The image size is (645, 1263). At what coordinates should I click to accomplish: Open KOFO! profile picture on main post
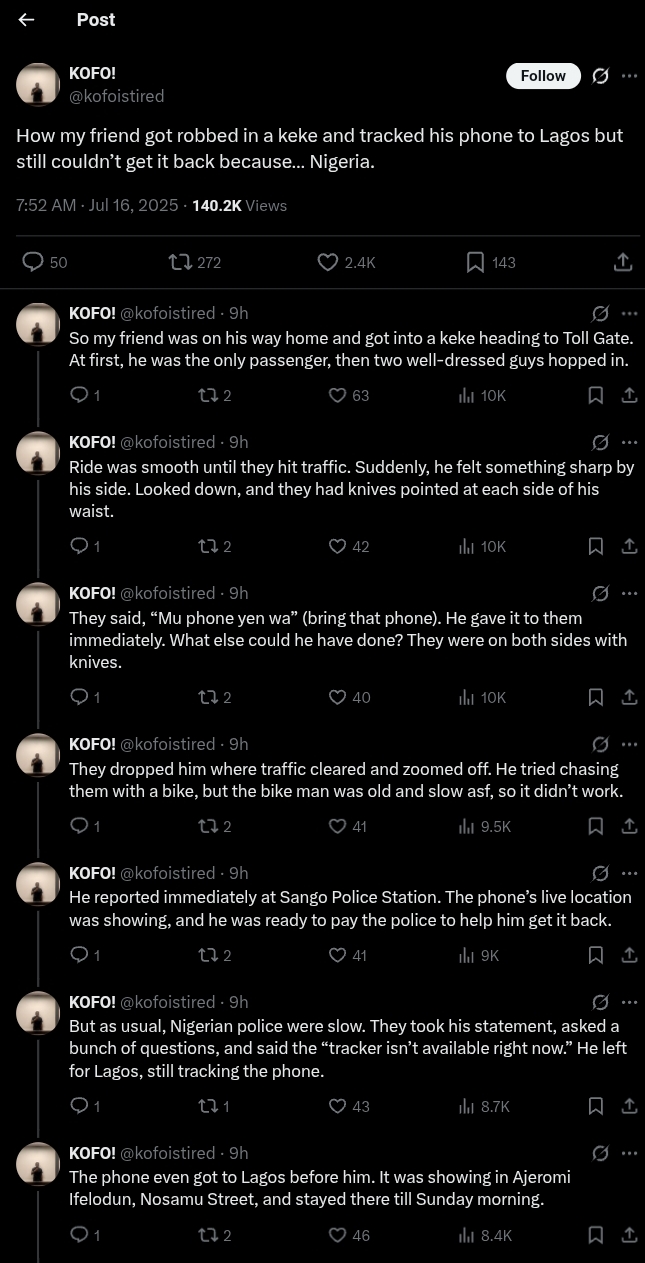[x=38, y=84]
